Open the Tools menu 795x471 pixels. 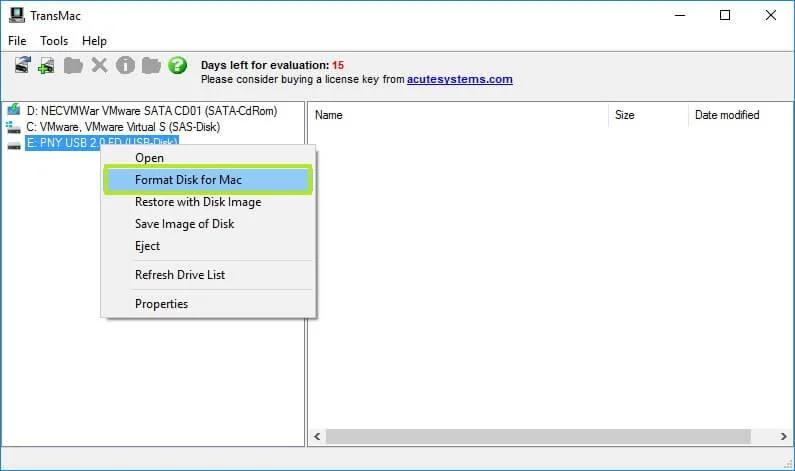(54, 41)
